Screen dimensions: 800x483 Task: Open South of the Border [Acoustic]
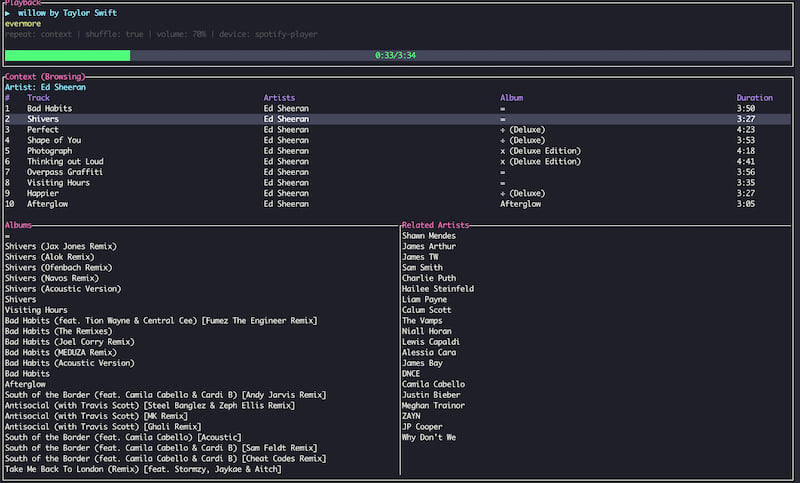(x=123, y=438)
